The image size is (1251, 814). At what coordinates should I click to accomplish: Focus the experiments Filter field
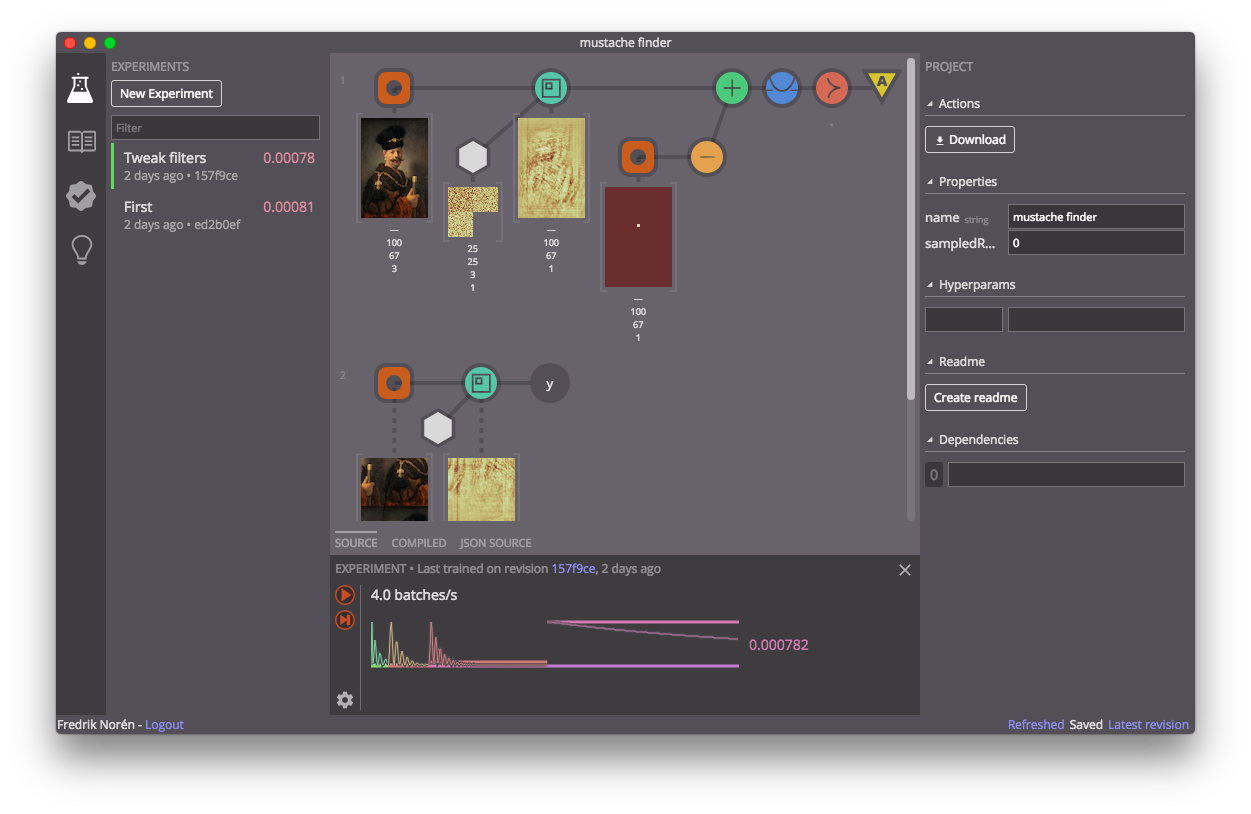(216, 128)
